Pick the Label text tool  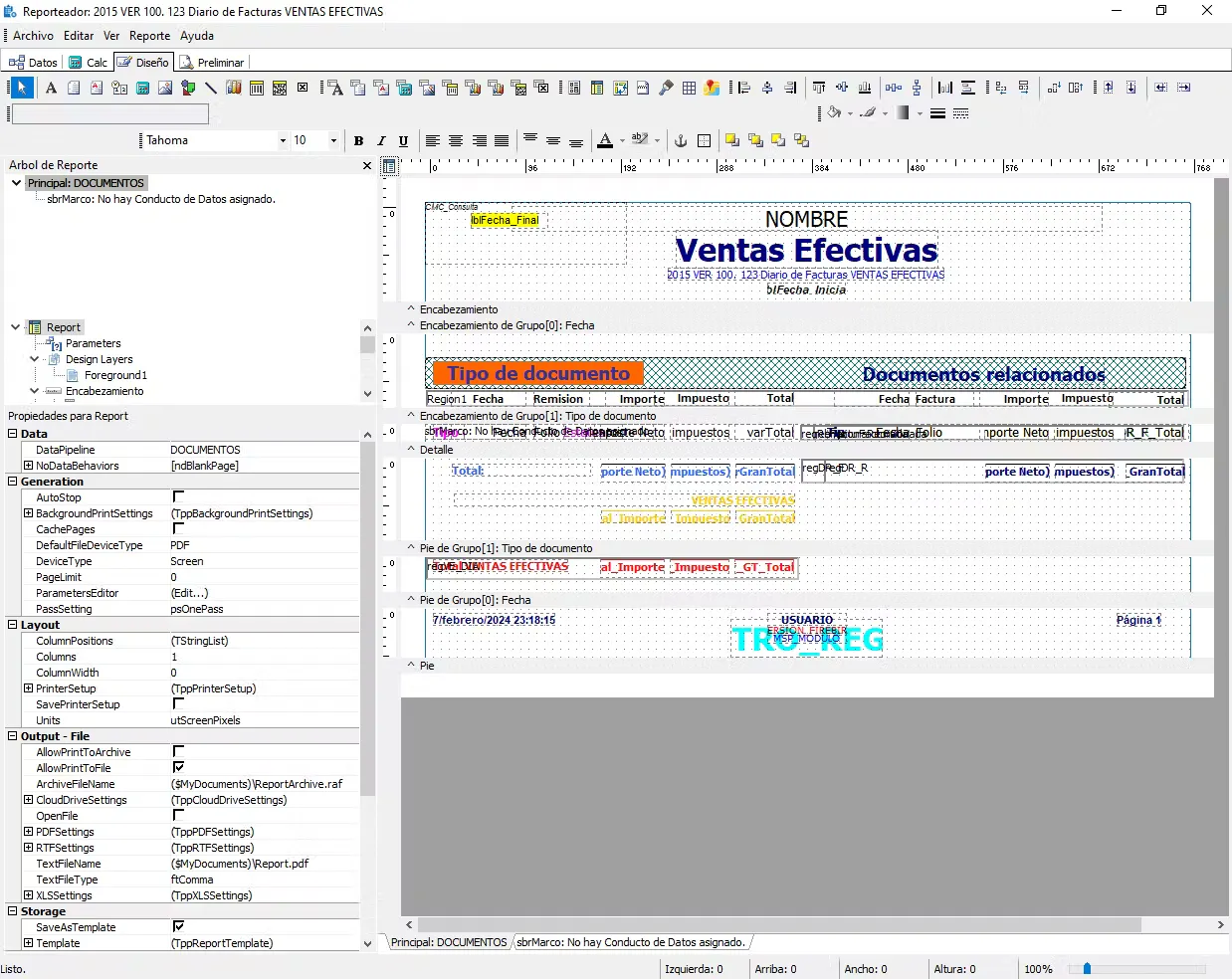[x=51, y=88]
